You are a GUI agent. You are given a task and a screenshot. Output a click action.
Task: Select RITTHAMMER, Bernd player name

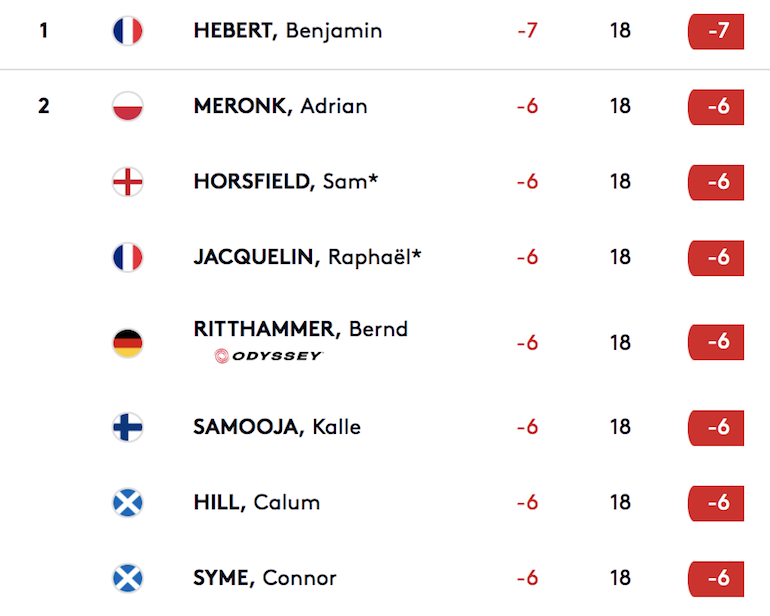pyautogui.click(x=301, y=329)
